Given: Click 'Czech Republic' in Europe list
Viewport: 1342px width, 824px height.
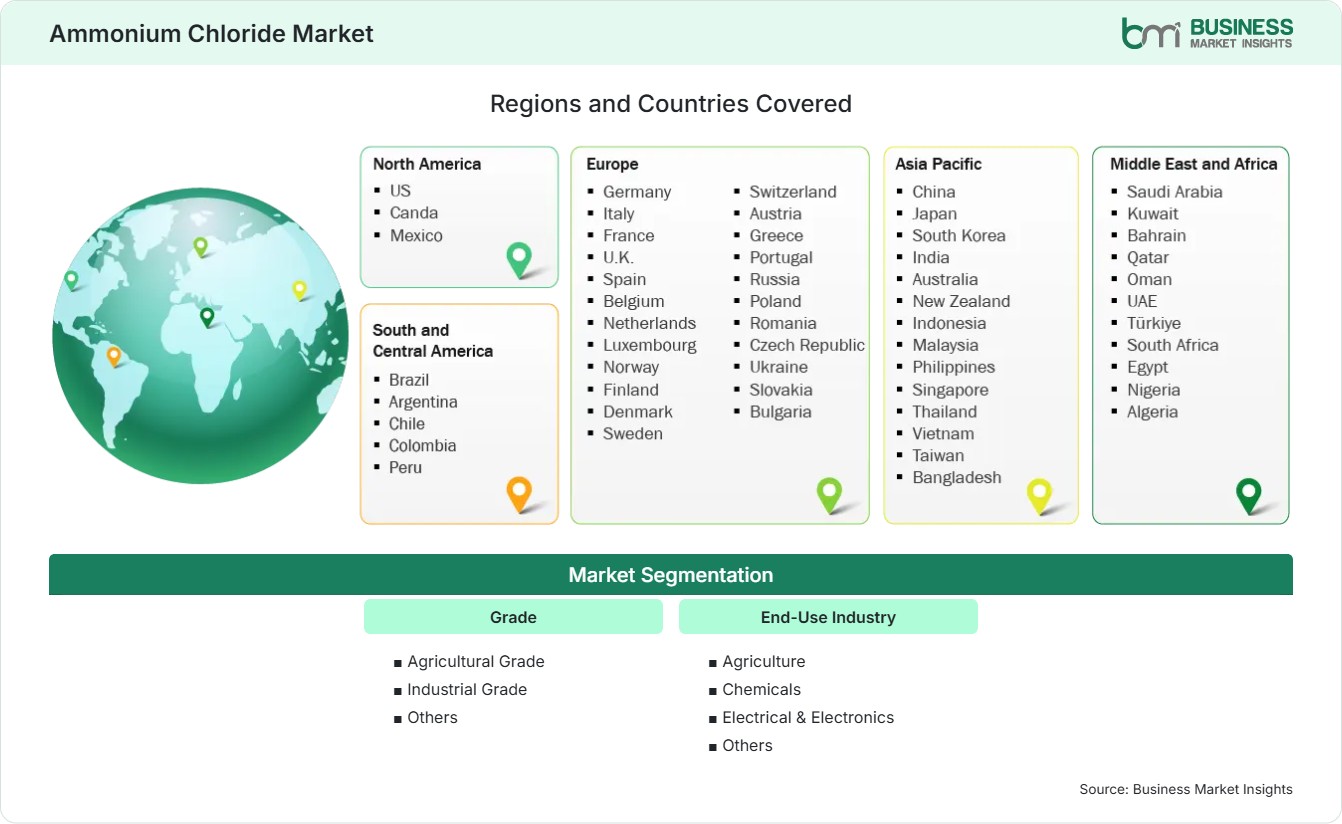Looking at the screenshot, I should click(x=807, y=345).
